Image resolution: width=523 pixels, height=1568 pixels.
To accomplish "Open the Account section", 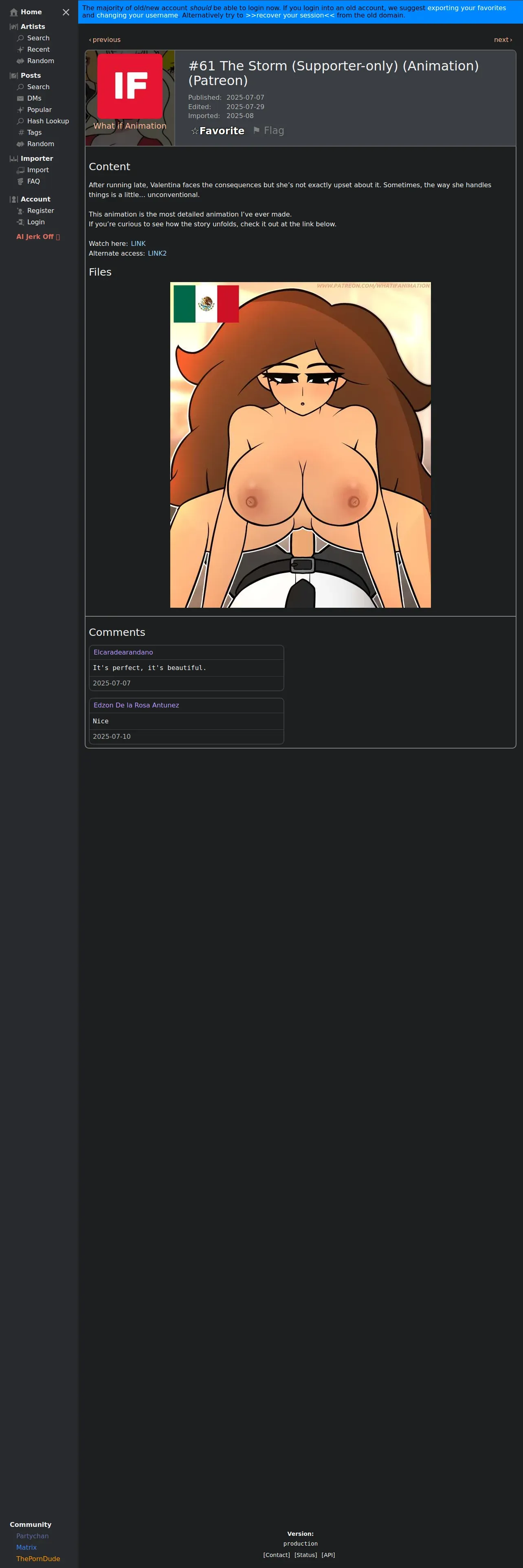I will pyautogui.click(x=35, y=199).
